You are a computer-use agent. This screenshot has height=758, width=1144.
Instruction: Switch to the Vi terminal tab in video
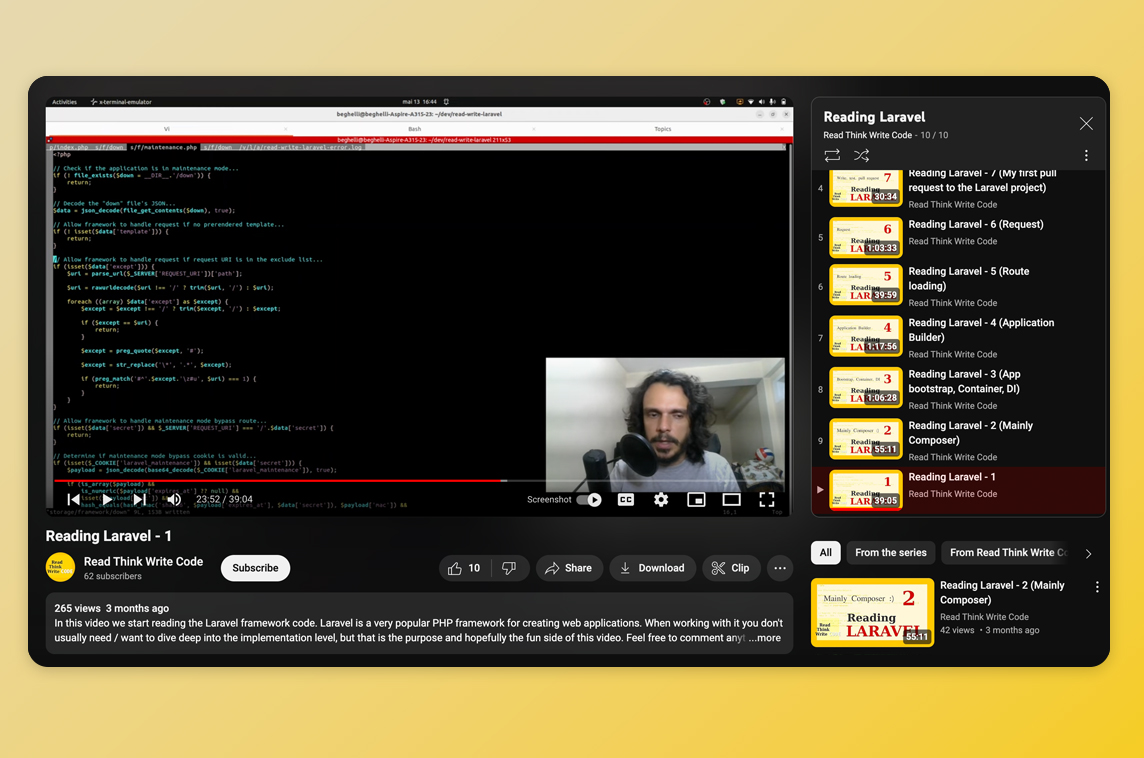click(x=167, y=129)
